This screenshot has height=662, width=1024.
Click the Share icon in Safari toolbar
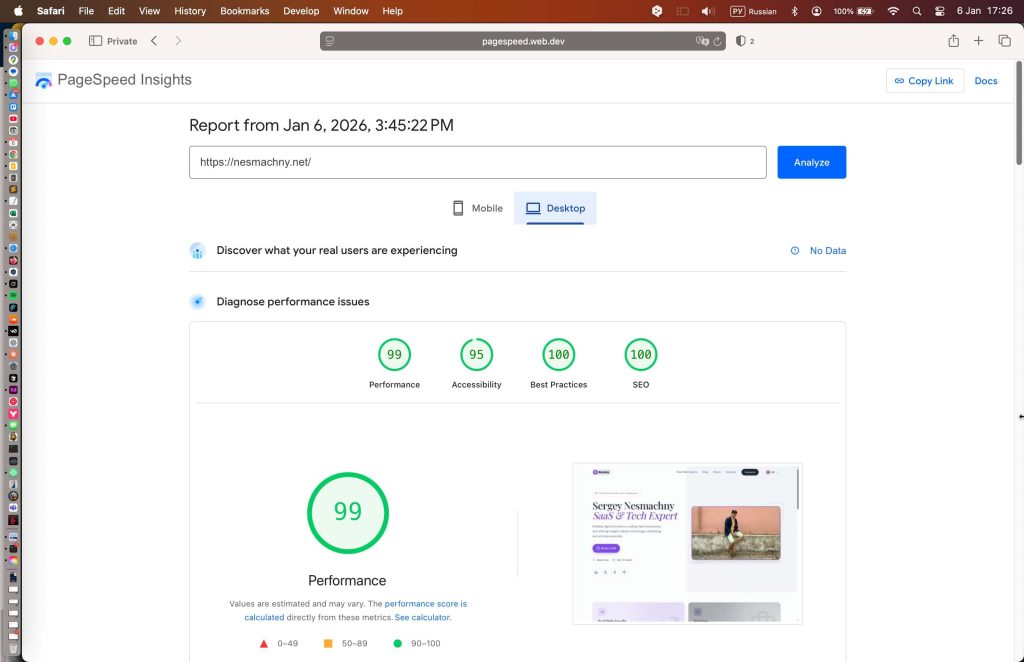(x=953, y=41)
